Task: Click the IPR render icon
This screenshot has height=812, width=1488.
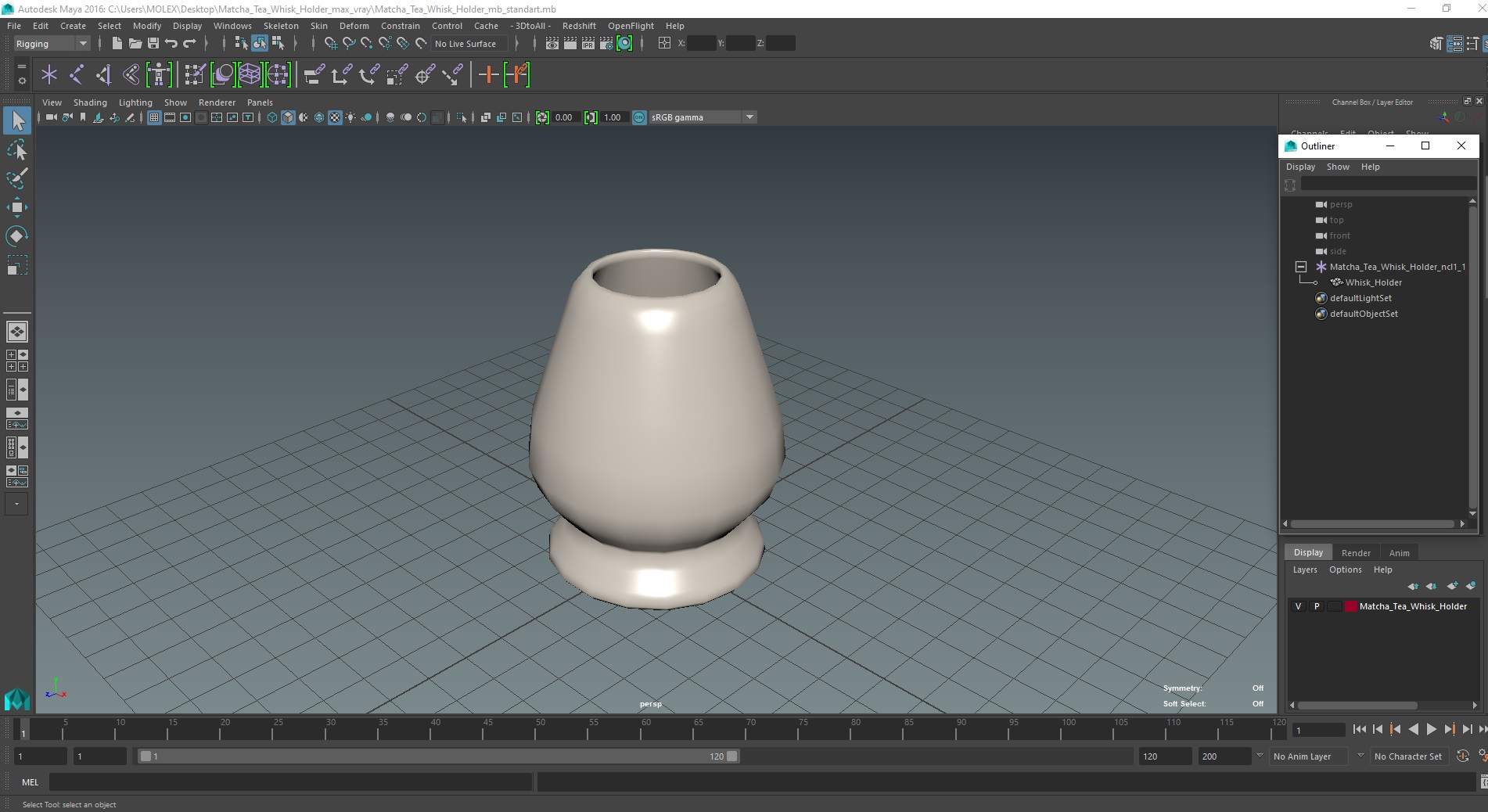Action: click(x=588, y=44)
